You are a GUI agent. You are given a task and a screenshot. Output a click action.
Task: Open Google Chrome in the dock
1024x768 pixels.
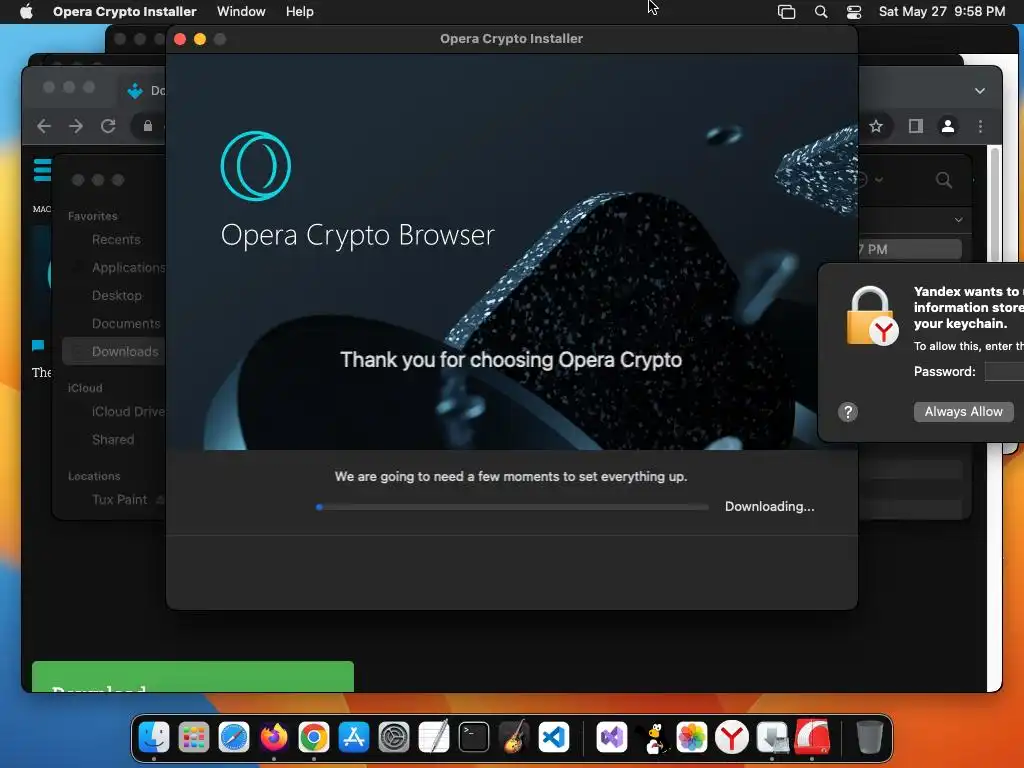[x=314, y=737]
